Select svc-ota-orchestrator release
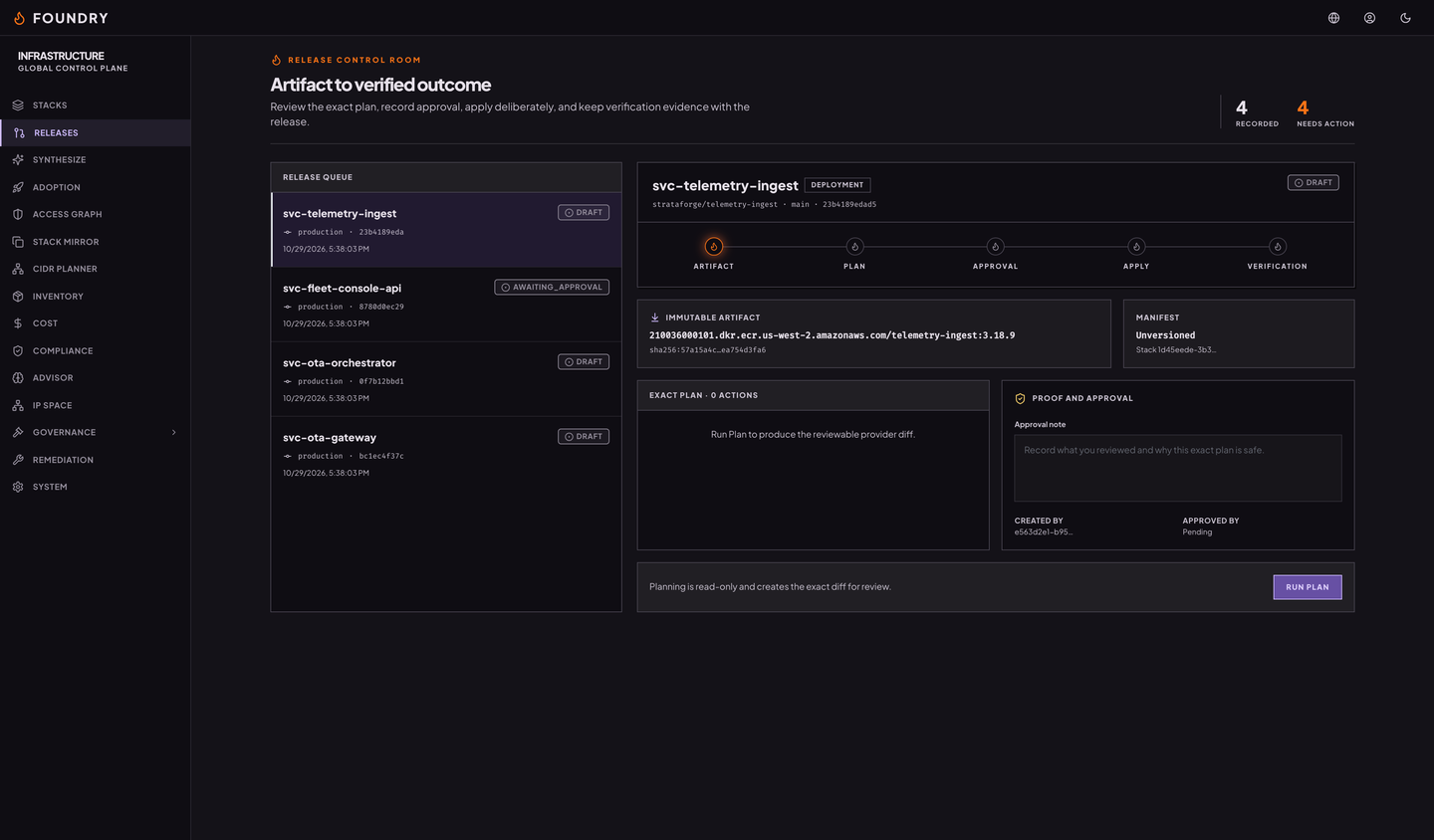This screenshot has height=840, width=1434. click(446, 379)
